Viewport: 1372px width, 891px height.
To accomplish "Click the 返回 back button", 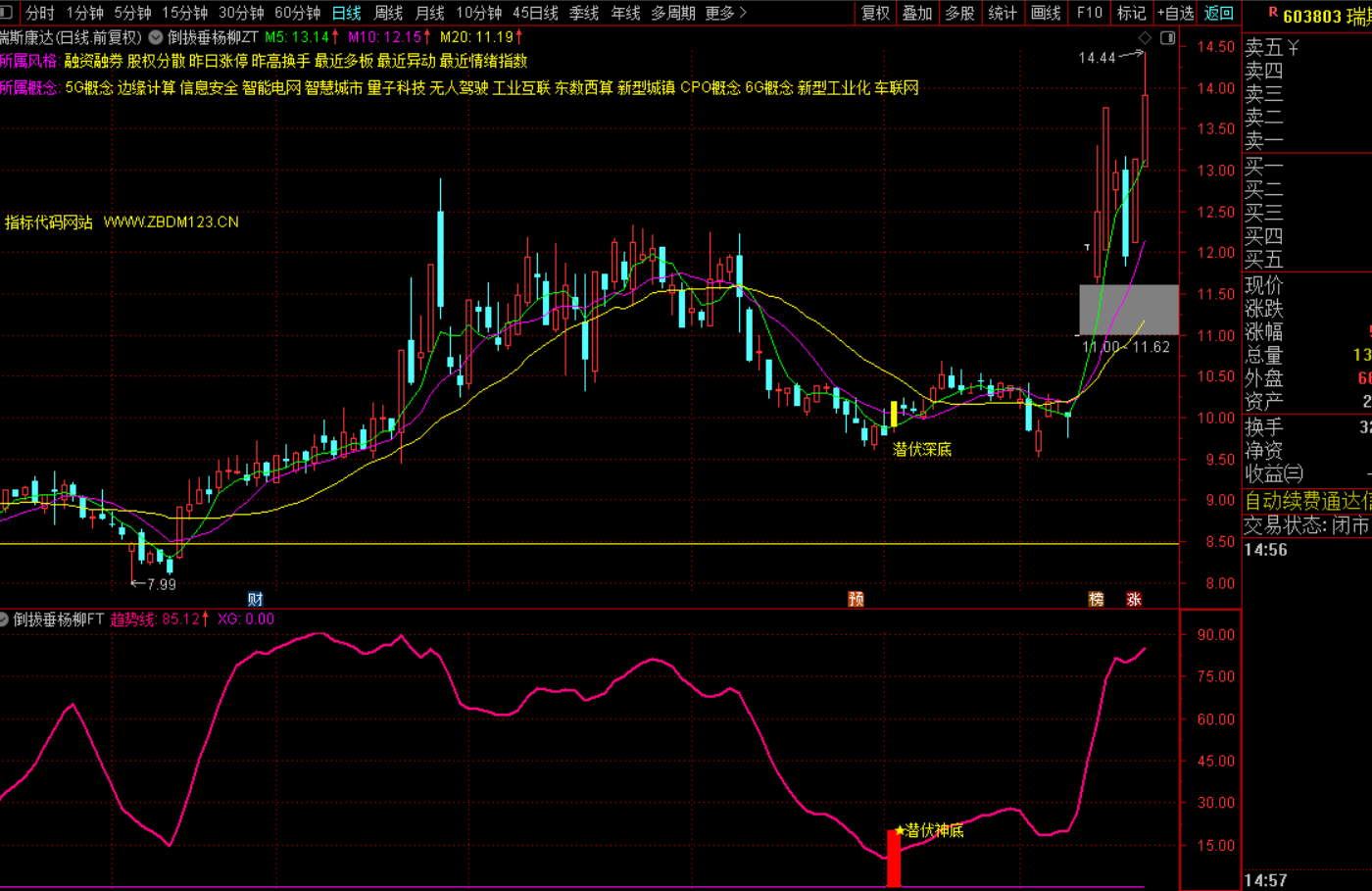I will coord(1218,13).
